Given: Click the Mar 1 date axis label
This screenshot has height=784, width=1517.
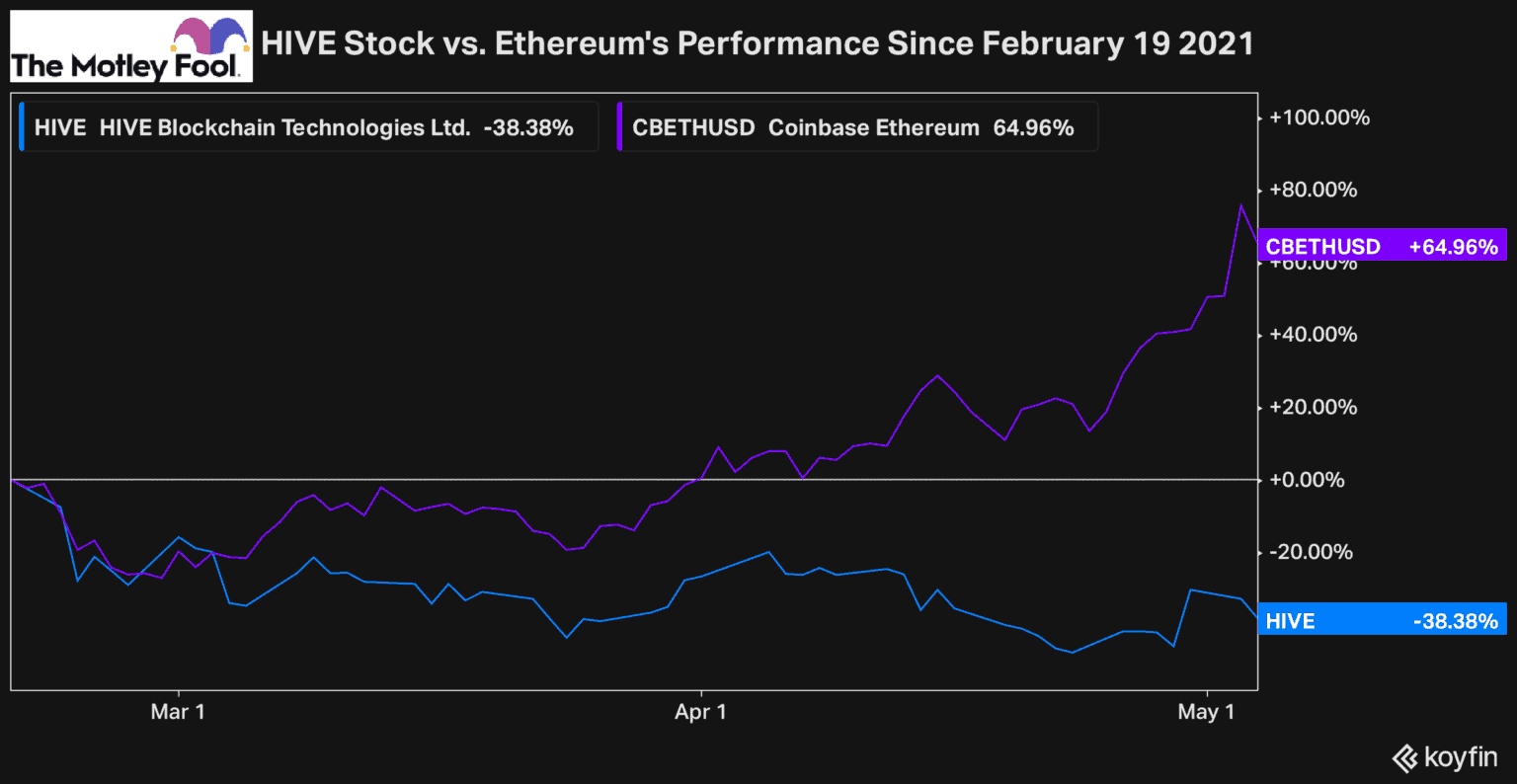Looking at the screenshot, I should point(178,712).
